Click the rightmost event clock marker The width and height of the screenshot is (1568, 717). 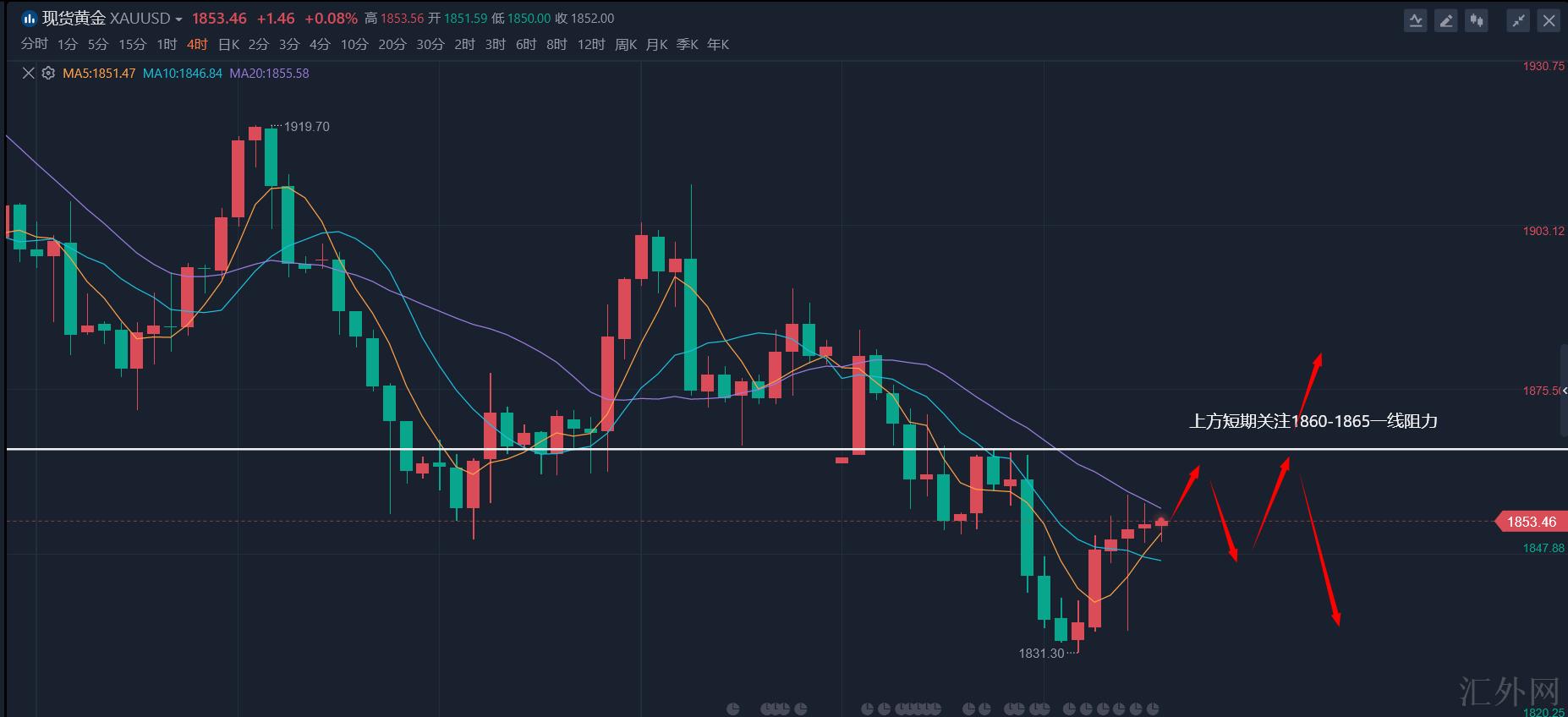tap(1152, 709)
